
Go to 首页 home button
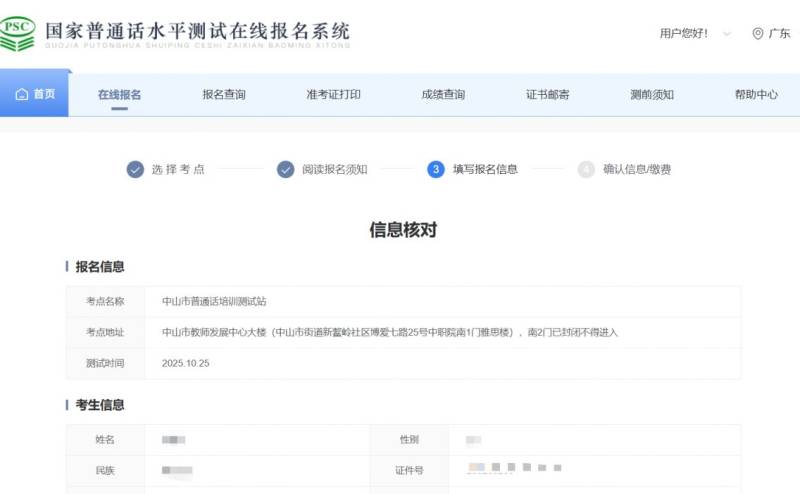(x=36, y=94)
